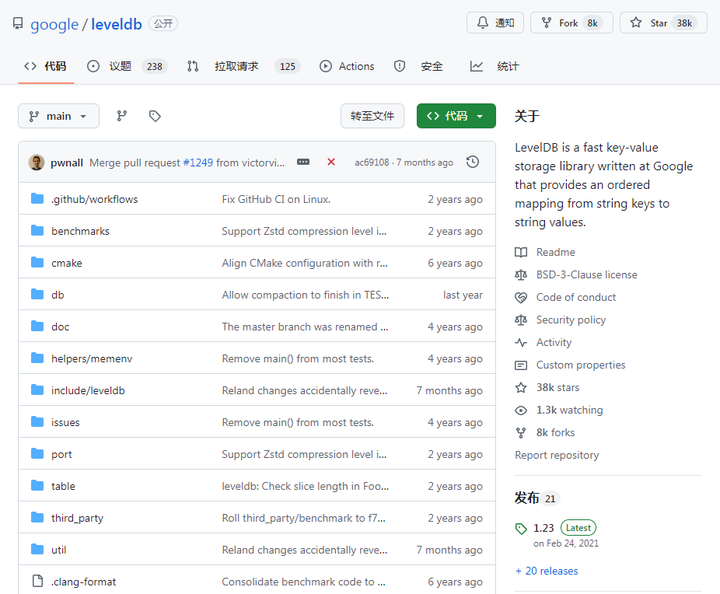Expand the main branch dropdown
Image resolution: width=720 pixels, height=594 pixels.
point(59,116)
